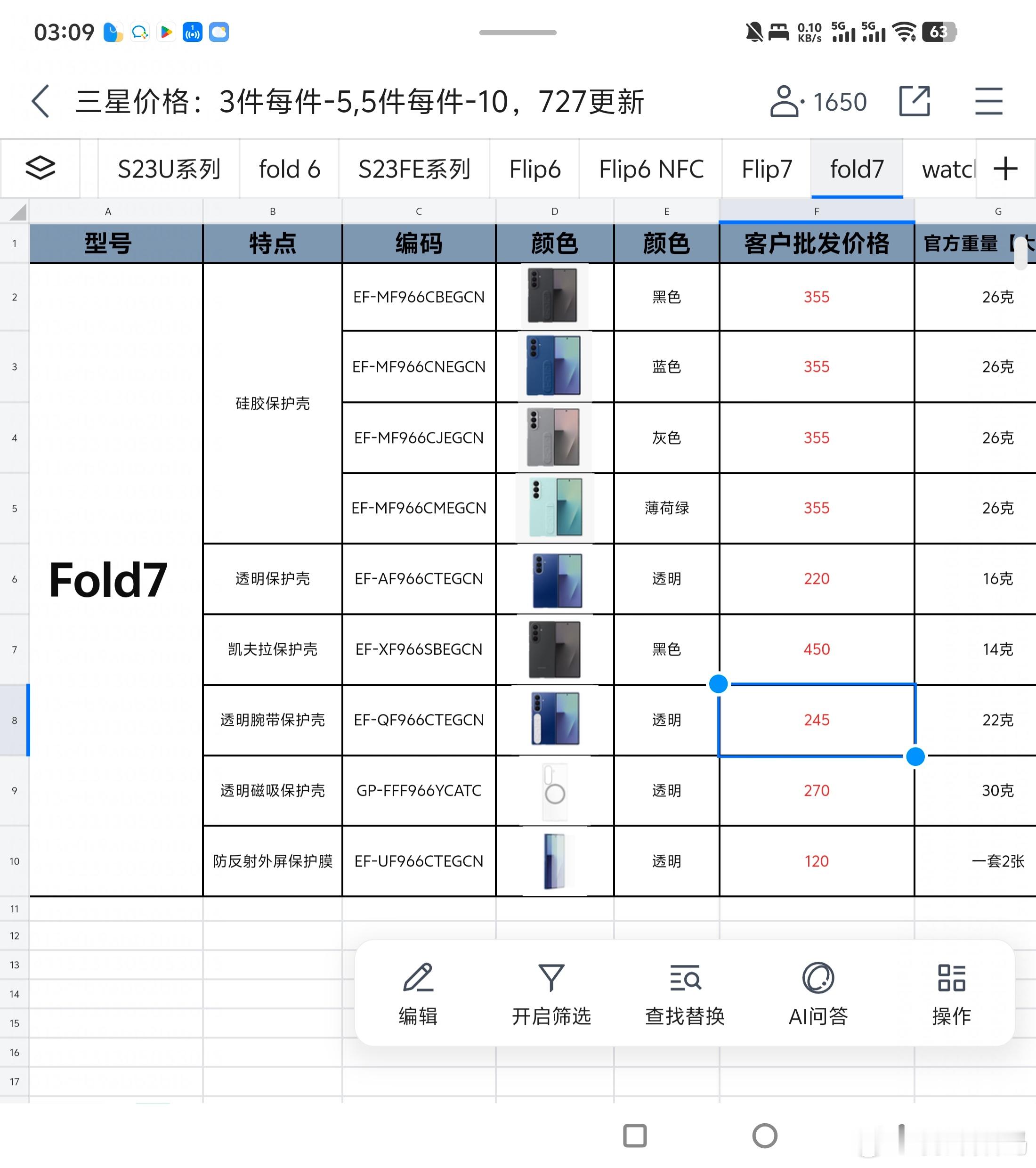Tap the Wi-Fi status icon
Image resolution: width=1036 pixels, height=1168 pixels.
click(x=905, y=32)
